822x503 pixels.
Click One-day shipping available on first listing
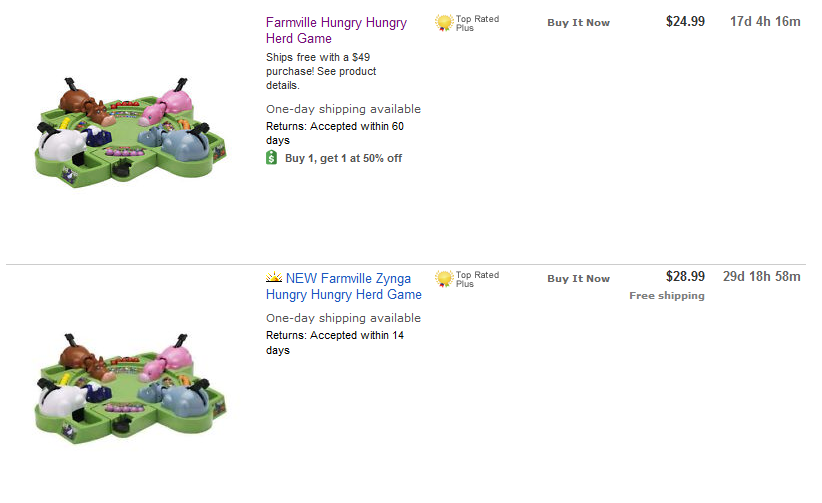click(343, 109)
